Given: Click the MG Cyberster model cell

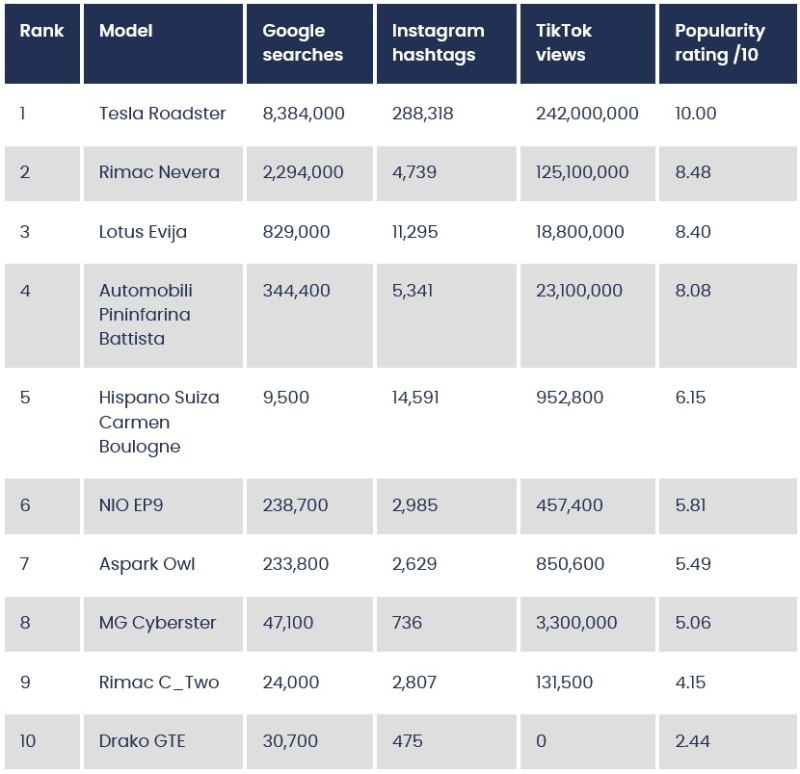Looking at the screenshot, I should pos(163,624).
